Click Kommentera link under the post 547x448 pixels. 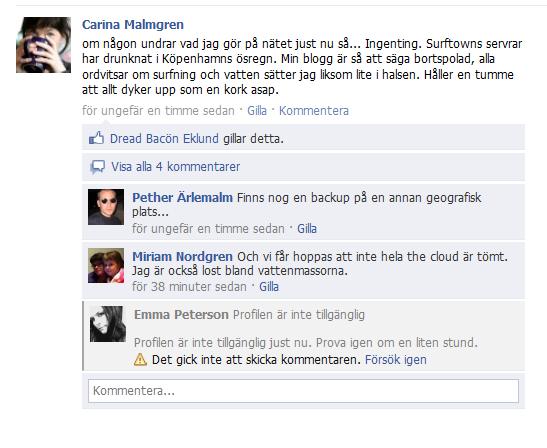[x=314, y=111]
